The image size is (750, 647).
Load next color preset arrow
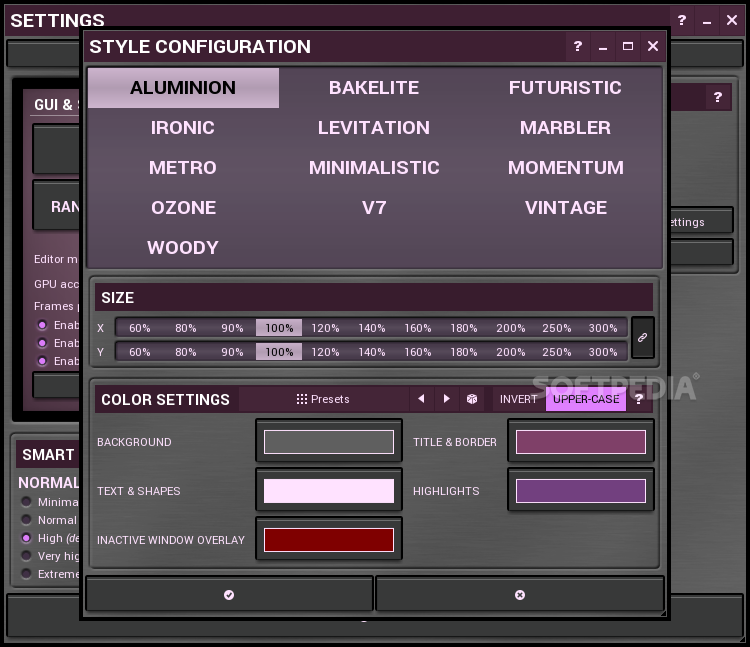pos(447,399)
